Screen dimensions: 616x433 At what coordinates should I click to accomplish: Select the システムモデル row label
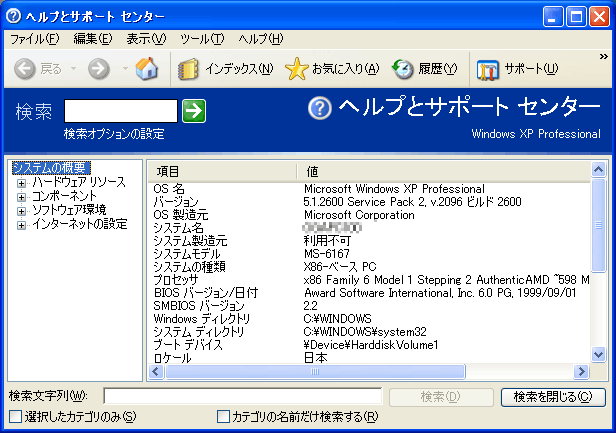[187, 254]
